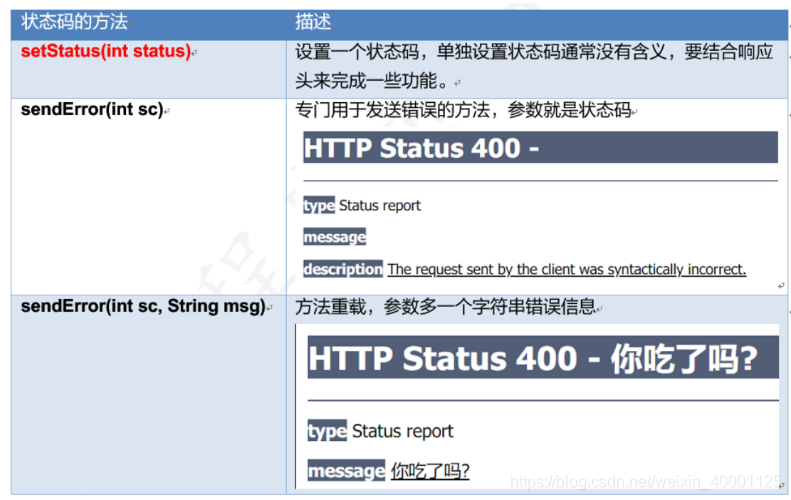The height and width of the screenshot is (500, 791).
Task: Click 'message' label beside underlined 你吃了吗?
Action: (x=346, y=470)
